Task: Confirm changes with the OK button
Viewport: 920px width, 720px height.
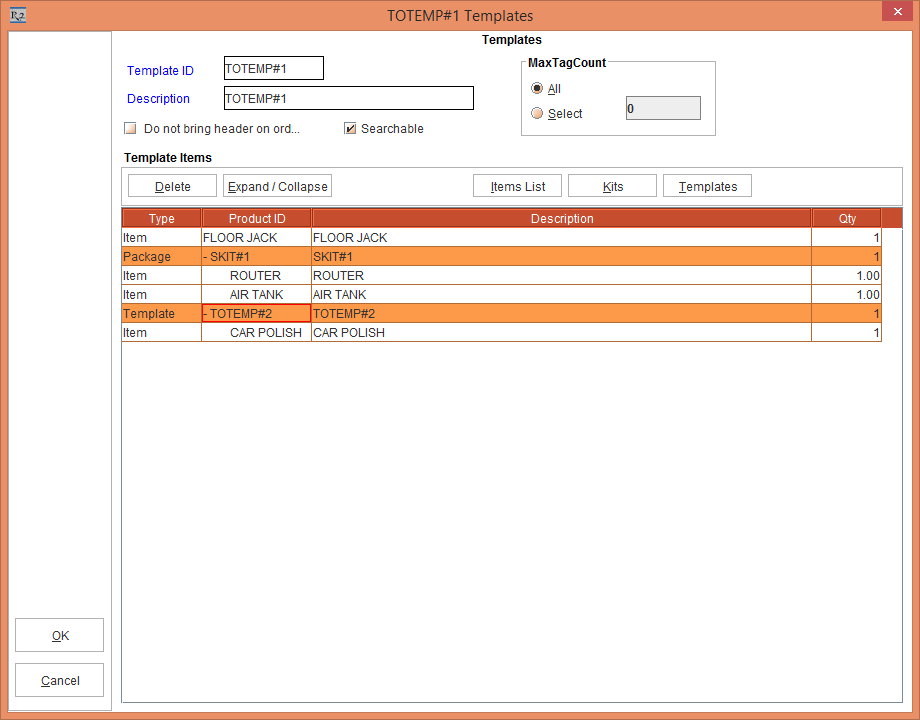Action: [59, 634]
